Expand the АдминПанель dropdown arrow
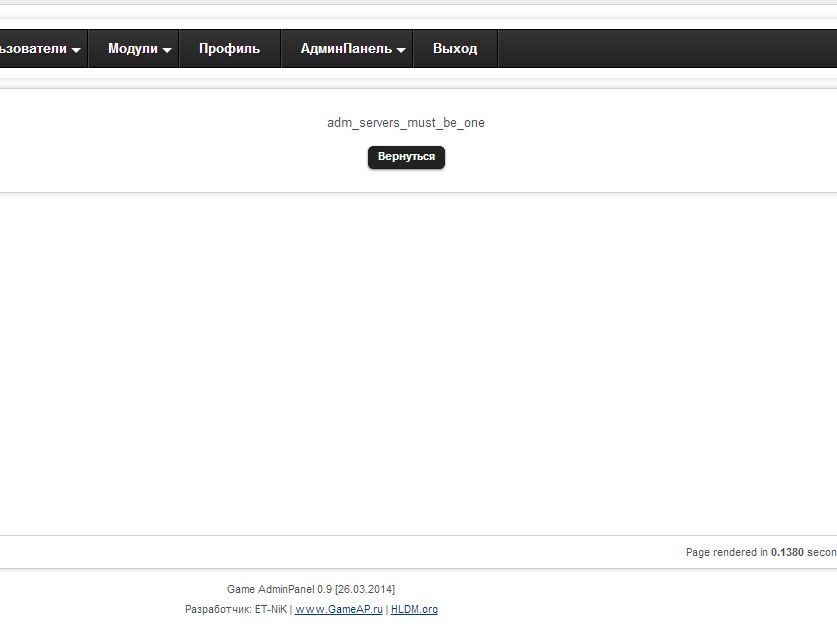 pos(401,50)
